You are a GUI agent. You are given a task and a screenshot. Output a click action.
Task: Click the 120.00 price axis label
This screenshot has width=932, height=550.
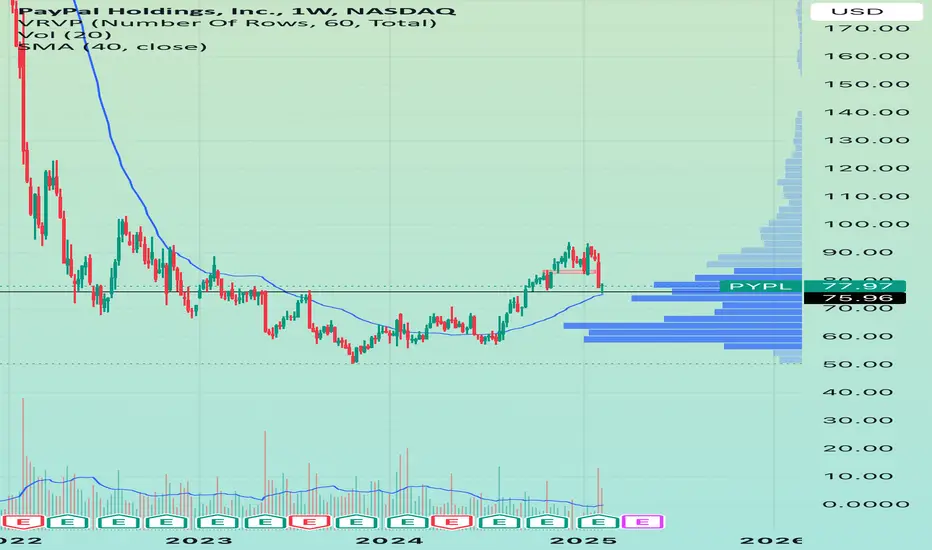(x=867, y=168)
